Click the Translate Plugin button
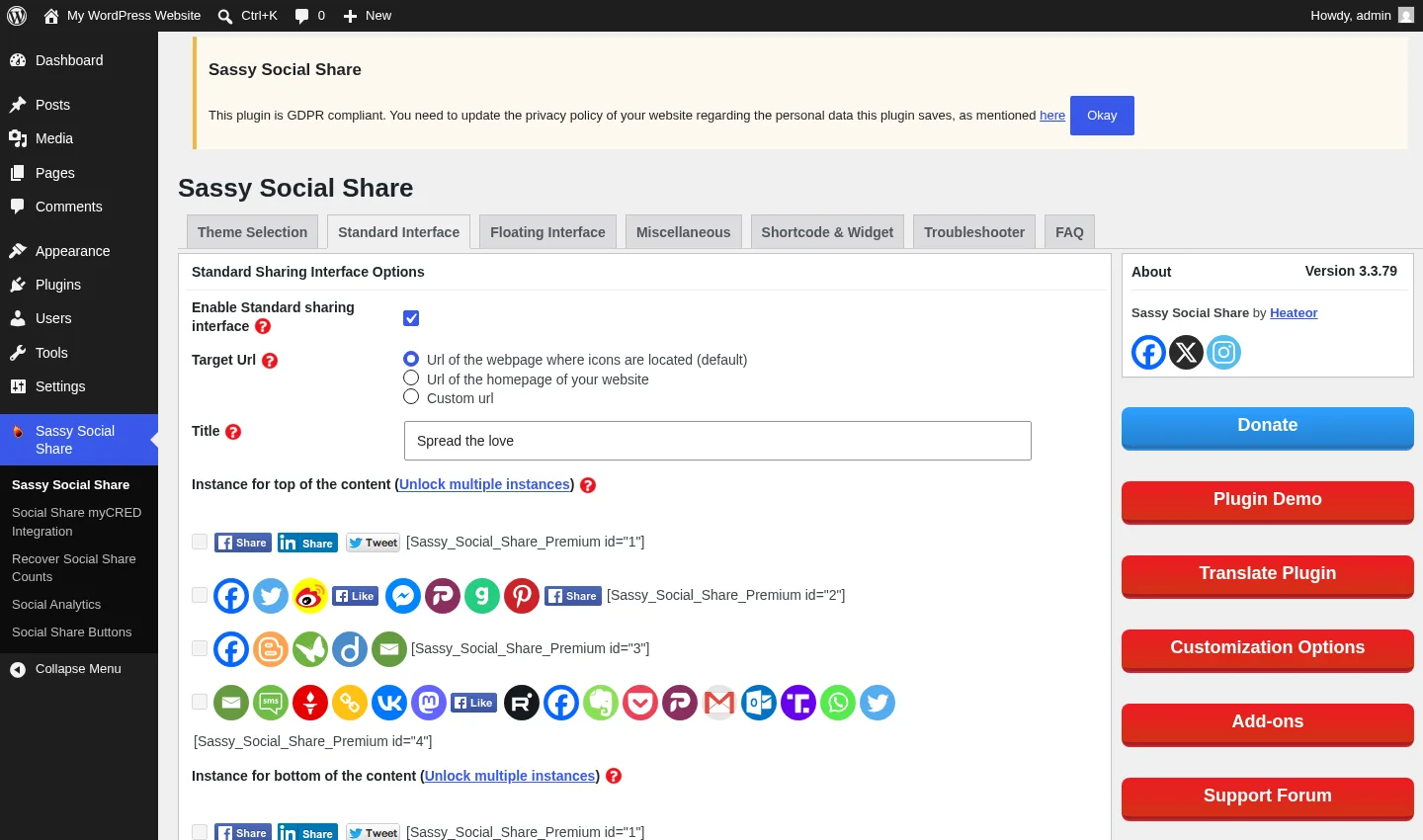 click(1268, 576)
